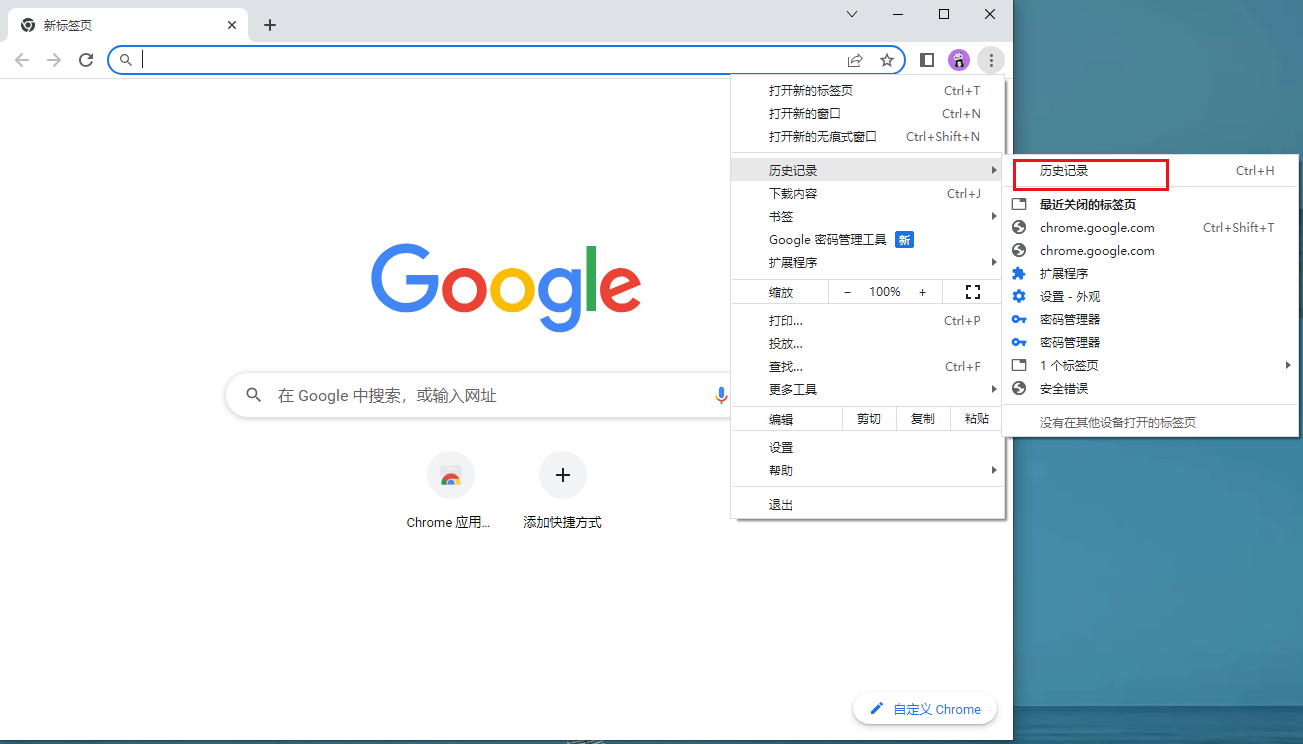The width and height of the screenshot is (1303, 744).
Task: Click the 新标签页 tab title
Action: click(x=68, y=25)
